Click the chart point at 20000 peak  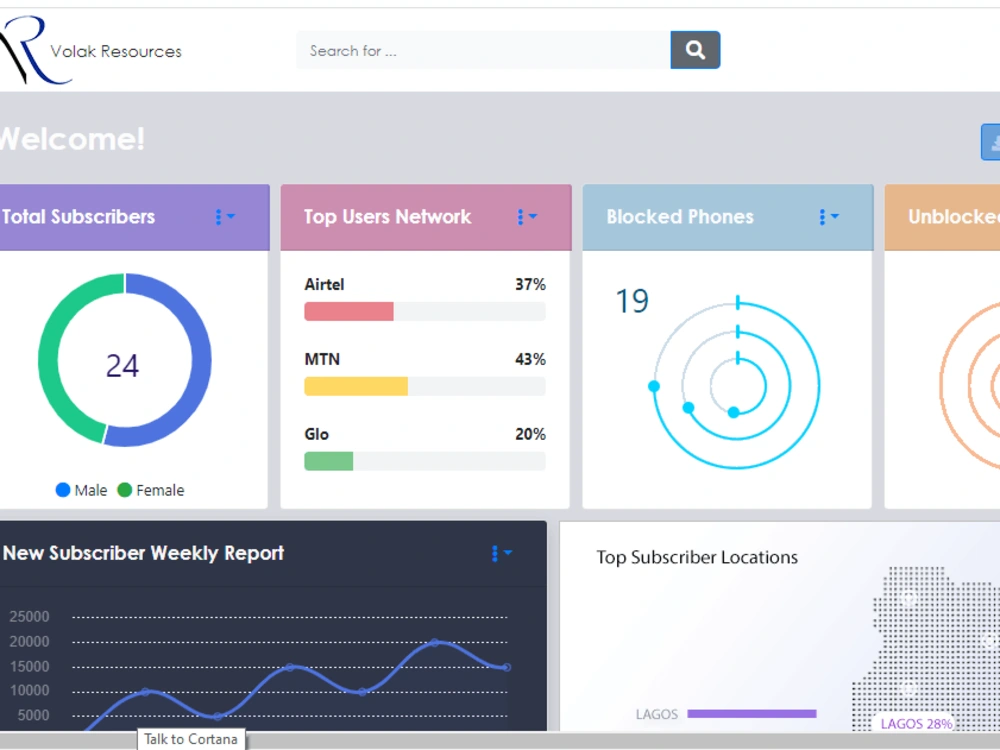click(x=435, y=642)
